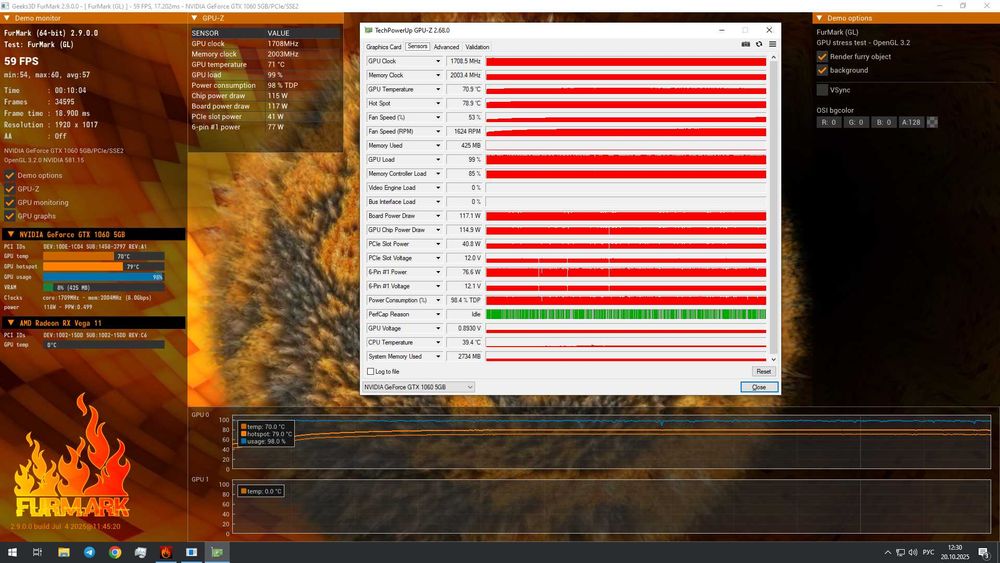Screen dimensions: 1000x563
Task: Click R: 0 color field
Action: 828,122
